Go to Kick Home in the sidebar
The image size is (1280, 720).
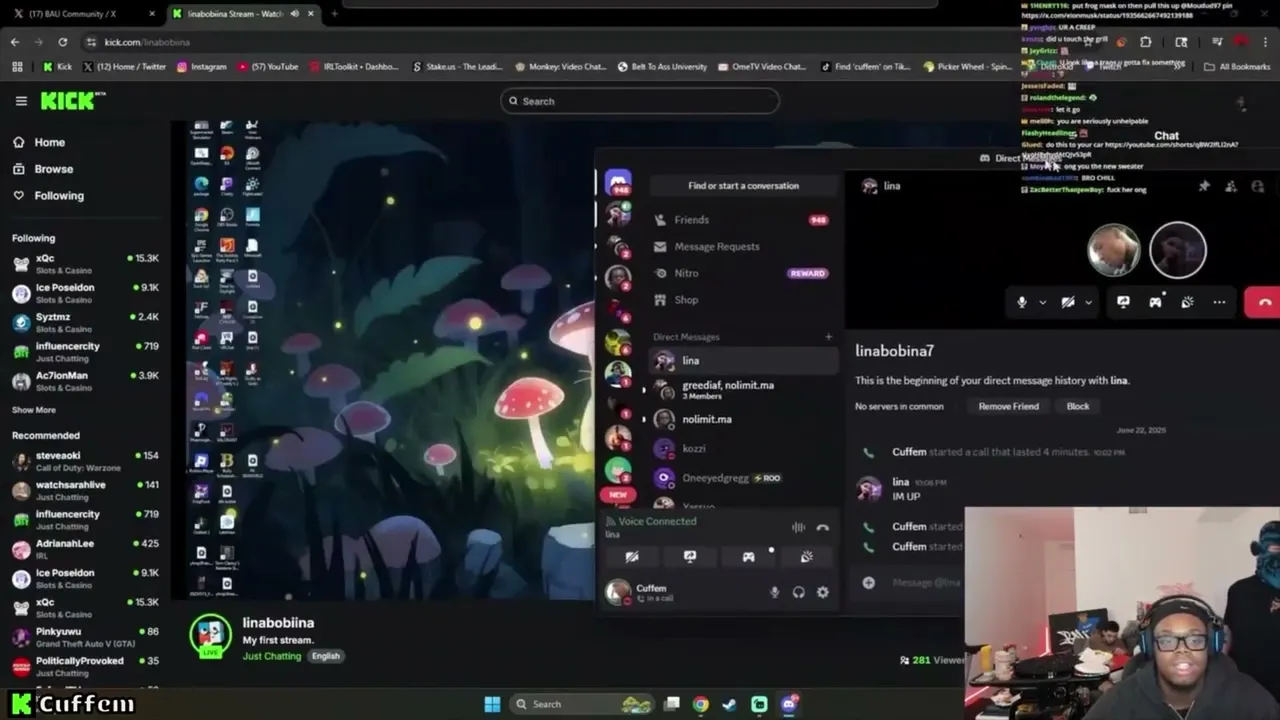pos(39,142)
